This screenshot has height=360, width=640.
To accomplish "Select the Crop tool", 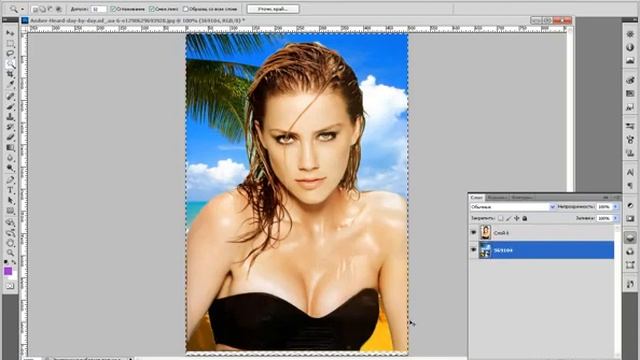I will 10,75.
